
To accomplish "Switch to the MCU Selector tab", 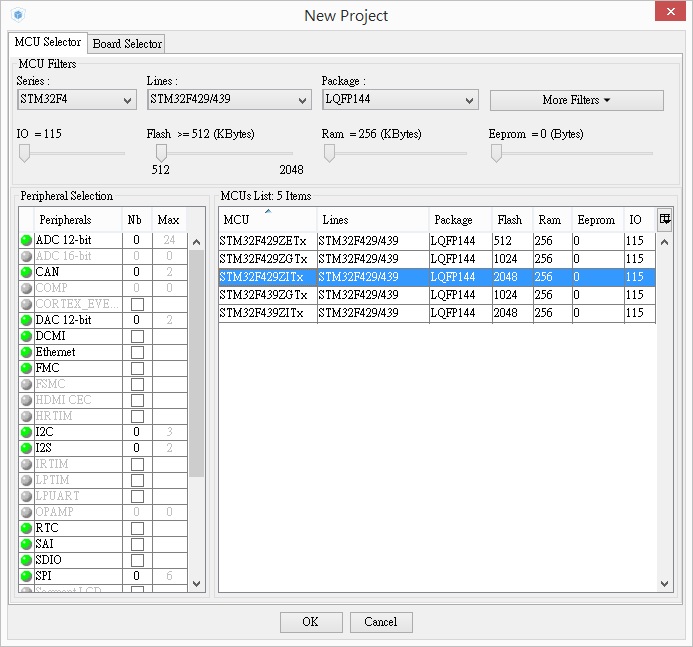I will 48,42.
